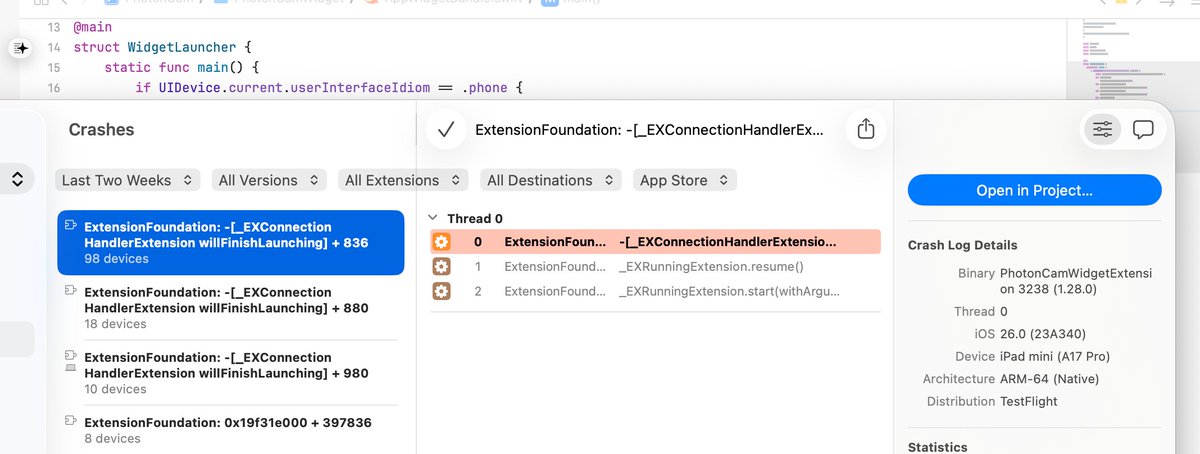1200x454 pixels.
Task: Click the Crash Log Details heading
Action: point(963,245)
